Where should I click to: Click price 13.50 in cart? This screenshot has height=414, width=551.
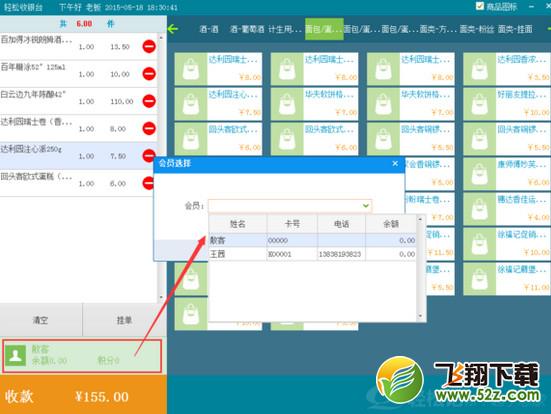click(120, 47)
